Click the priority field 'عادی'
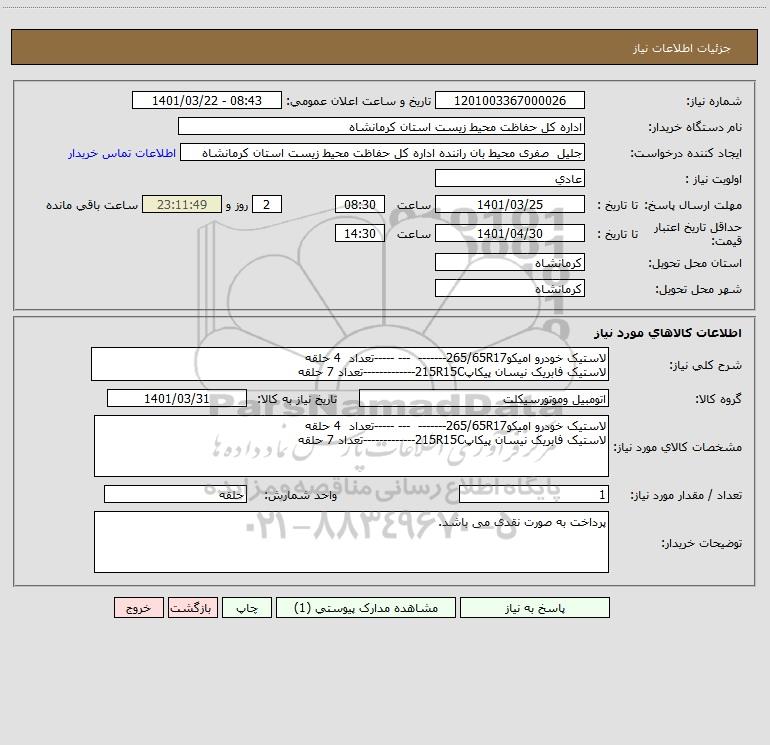The width and height of the screenshot is (770, 745). pyautogui.click(x=510, y=178)
